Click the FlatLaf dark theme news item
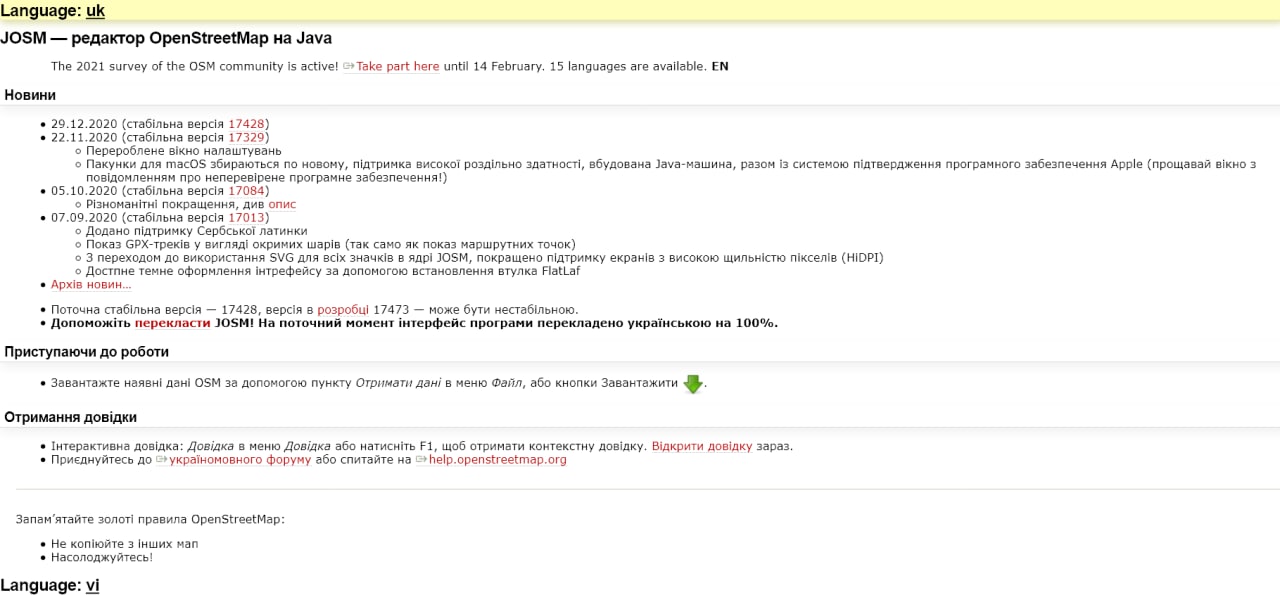 coord(333,271)
